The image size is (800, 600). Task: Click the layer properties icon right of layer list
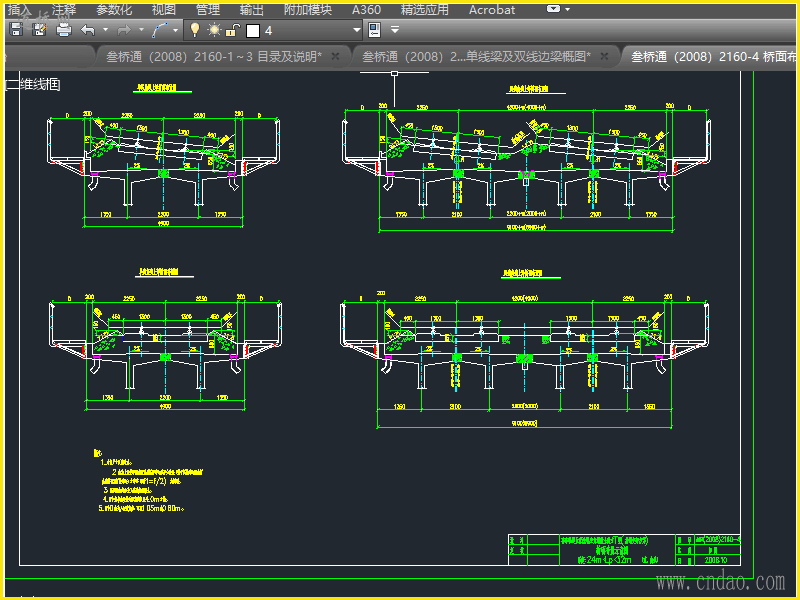(x=376, y=30)
